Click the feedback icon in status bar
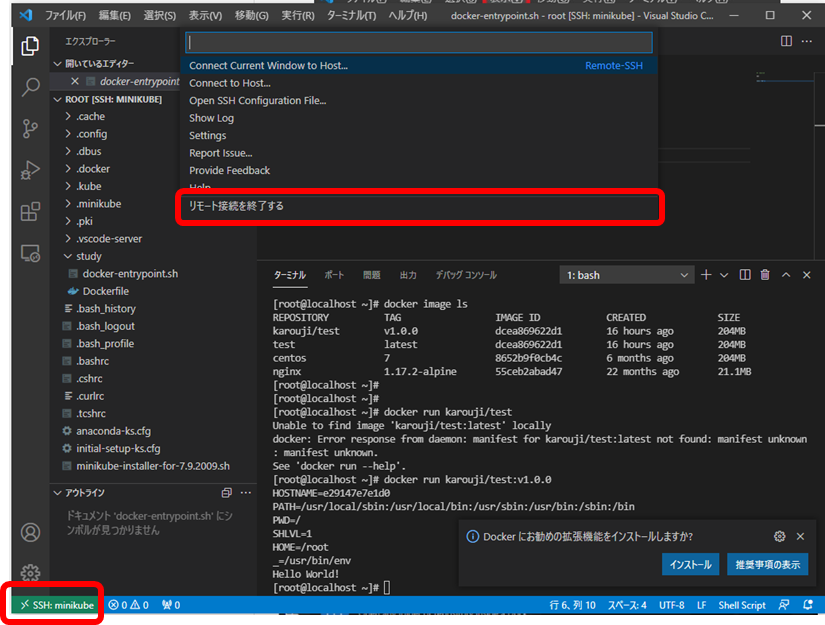 784,605
